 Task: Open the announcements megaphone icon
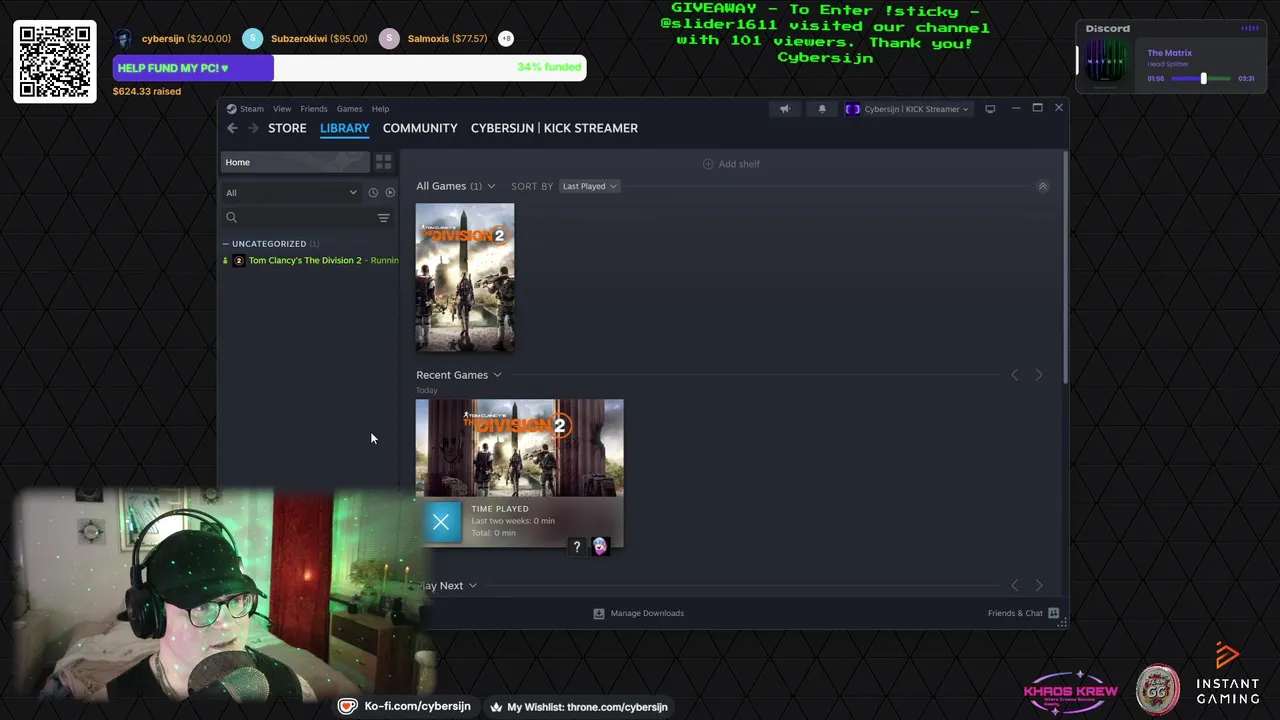click(x=785, y=109)
